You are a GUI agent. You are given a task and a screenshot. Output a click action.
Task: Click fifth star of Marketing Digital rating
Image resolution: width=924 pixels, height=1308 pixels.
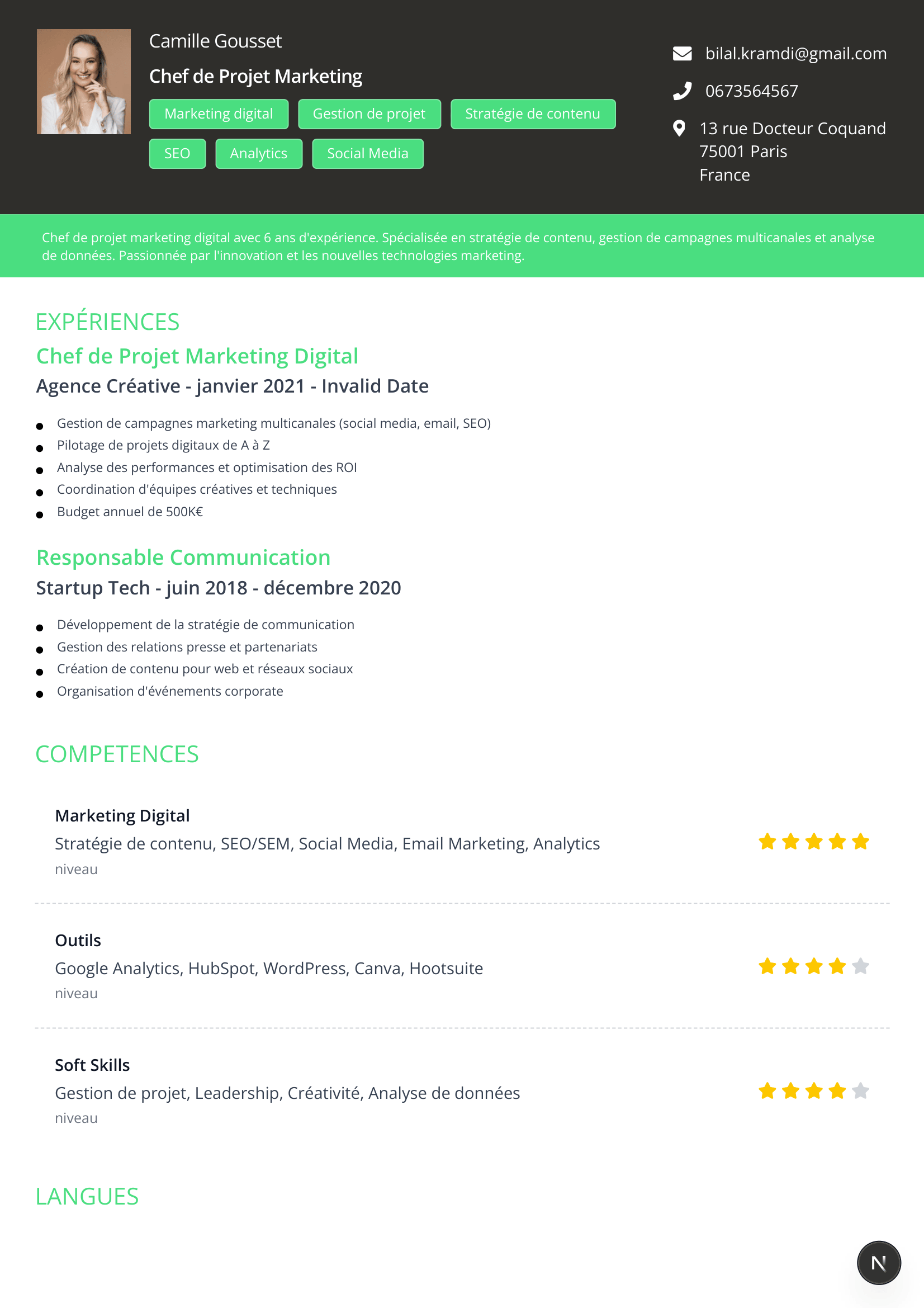pyautogui.click(x=860, y=842)
